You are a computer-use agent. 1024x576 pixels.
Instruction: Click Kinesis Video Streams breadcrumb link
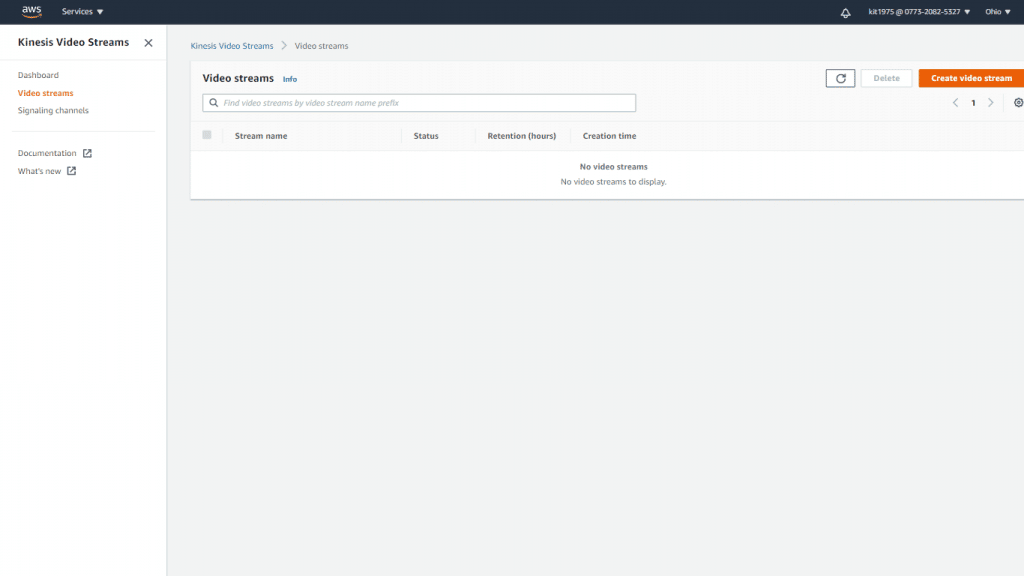pyautogui.click(x=232, y=46)
